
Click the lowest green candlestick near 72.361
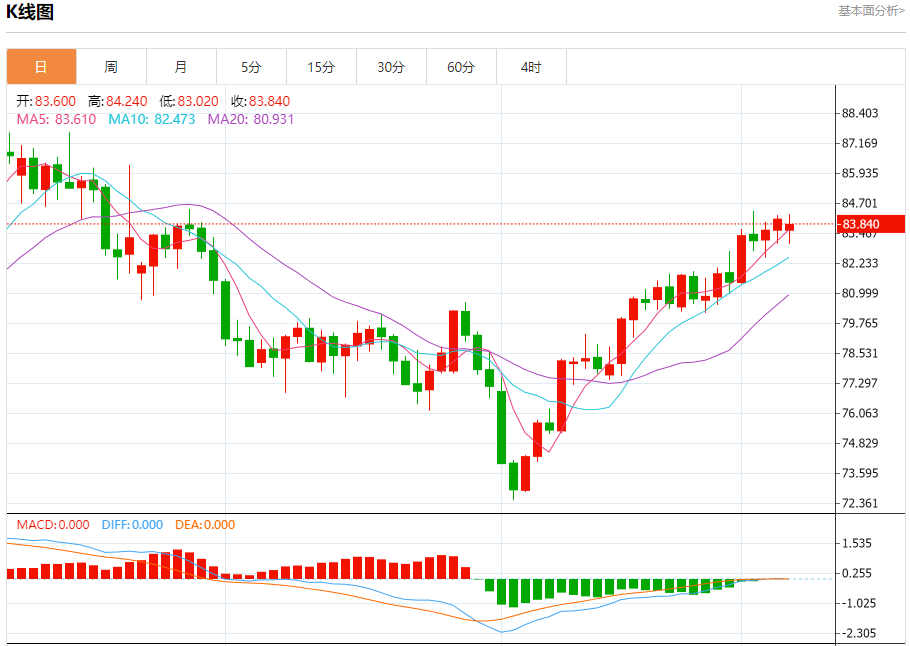click(x=513, y=476)
